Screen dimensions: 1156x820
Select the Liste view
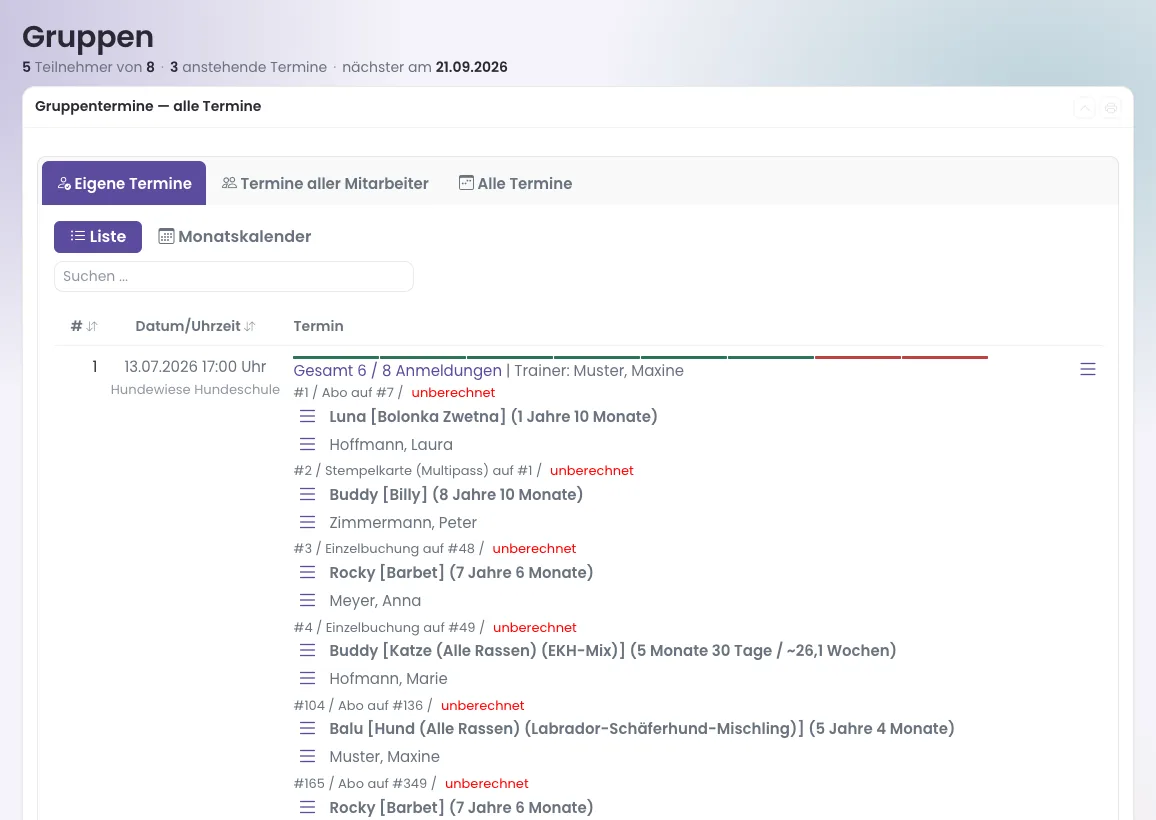point(98,237)
